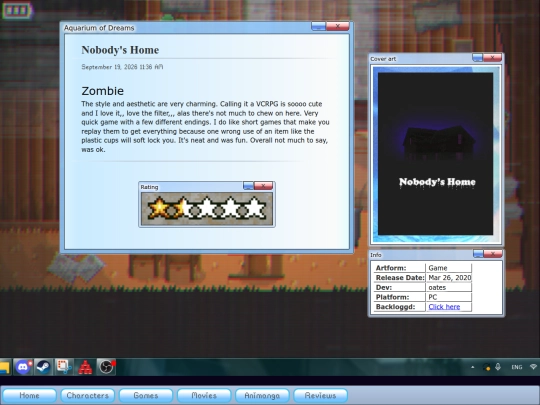
Task: Click the microphone tray icon
Action: (x=498, y=367)
